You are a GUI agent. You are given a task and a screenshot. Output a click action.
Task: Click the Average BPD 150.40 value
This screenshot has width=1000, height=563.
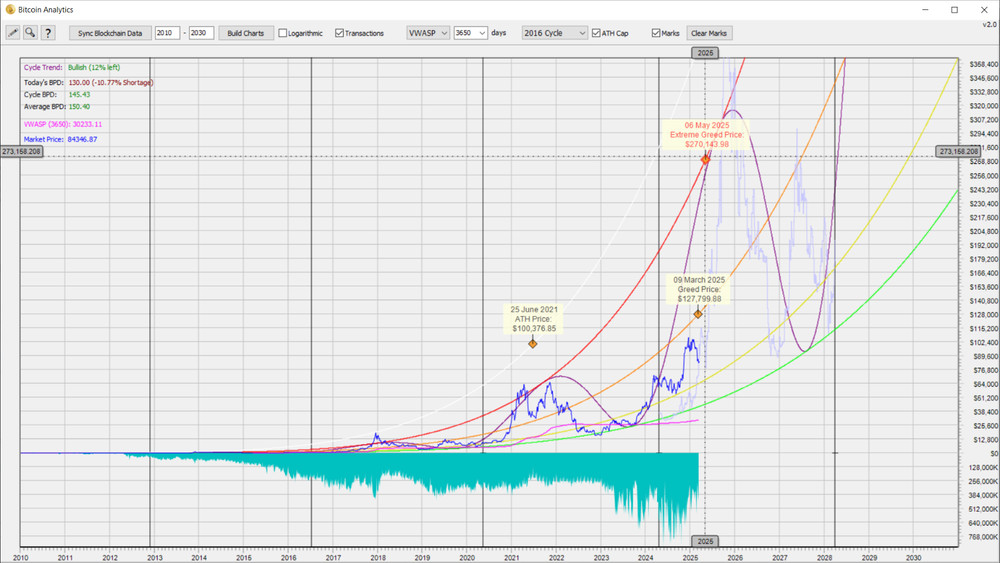(79, 106)
